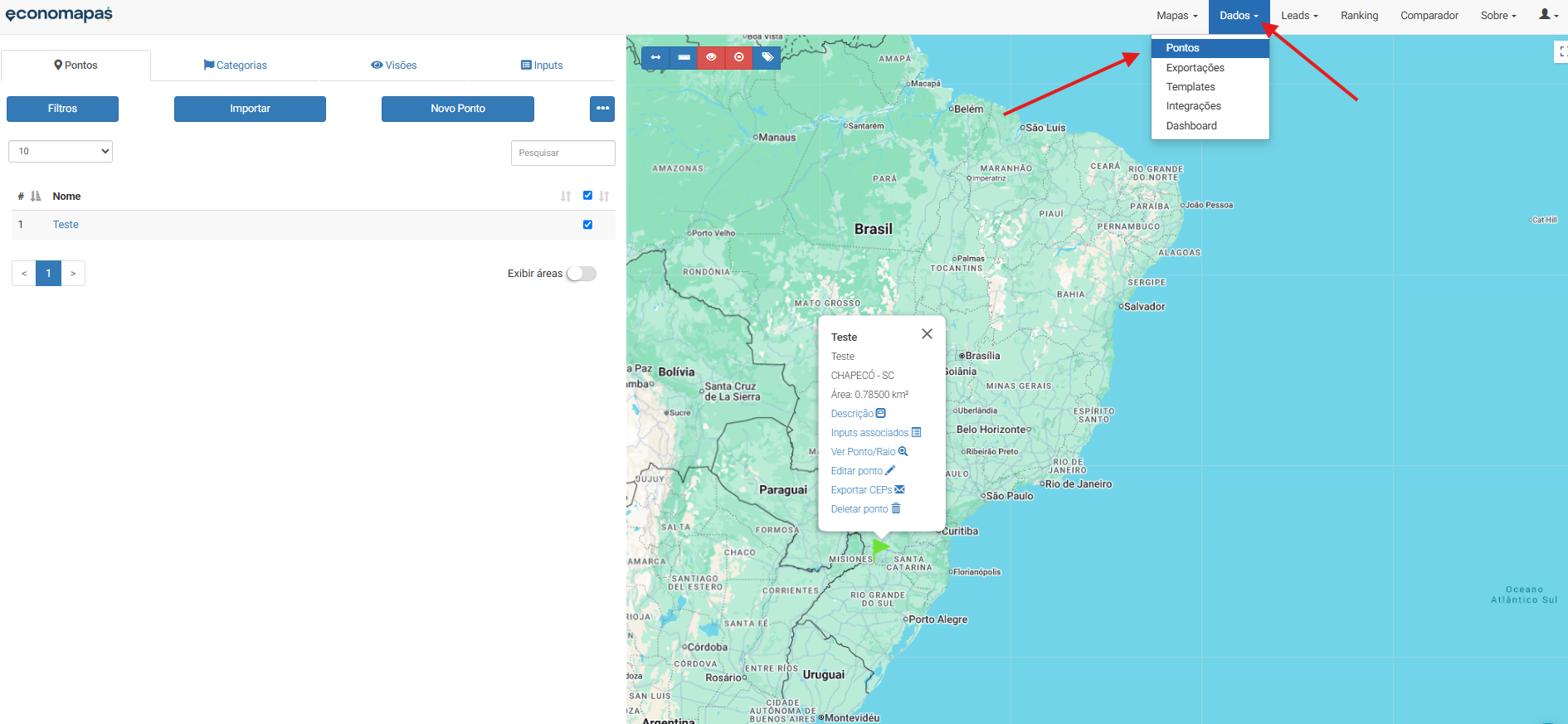This screenshot has height=724, width=1568.
Task: Click the red target circle map button
Action: coord(739,57)
